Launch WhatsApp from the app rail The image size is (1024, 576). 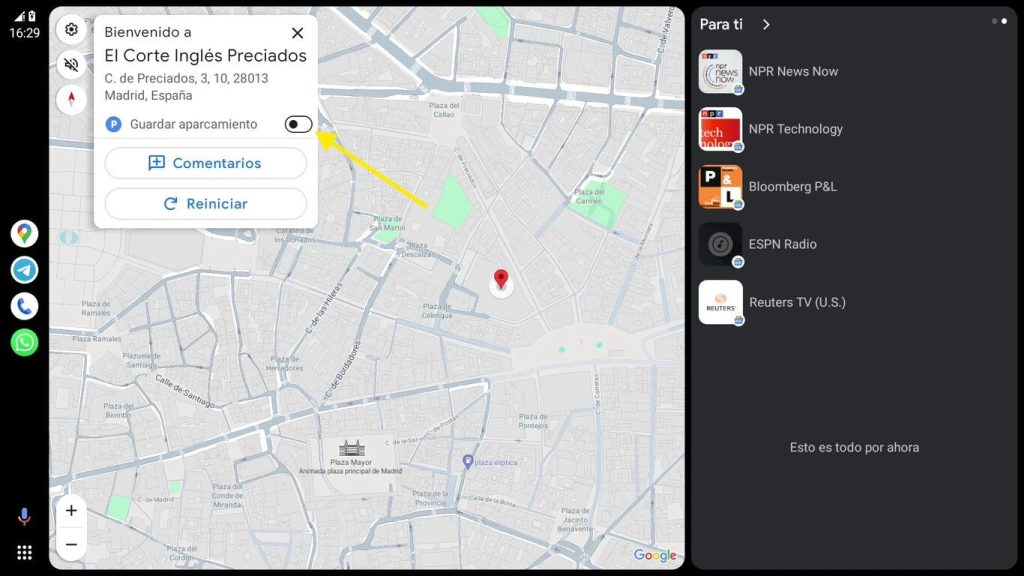[24, 342]
